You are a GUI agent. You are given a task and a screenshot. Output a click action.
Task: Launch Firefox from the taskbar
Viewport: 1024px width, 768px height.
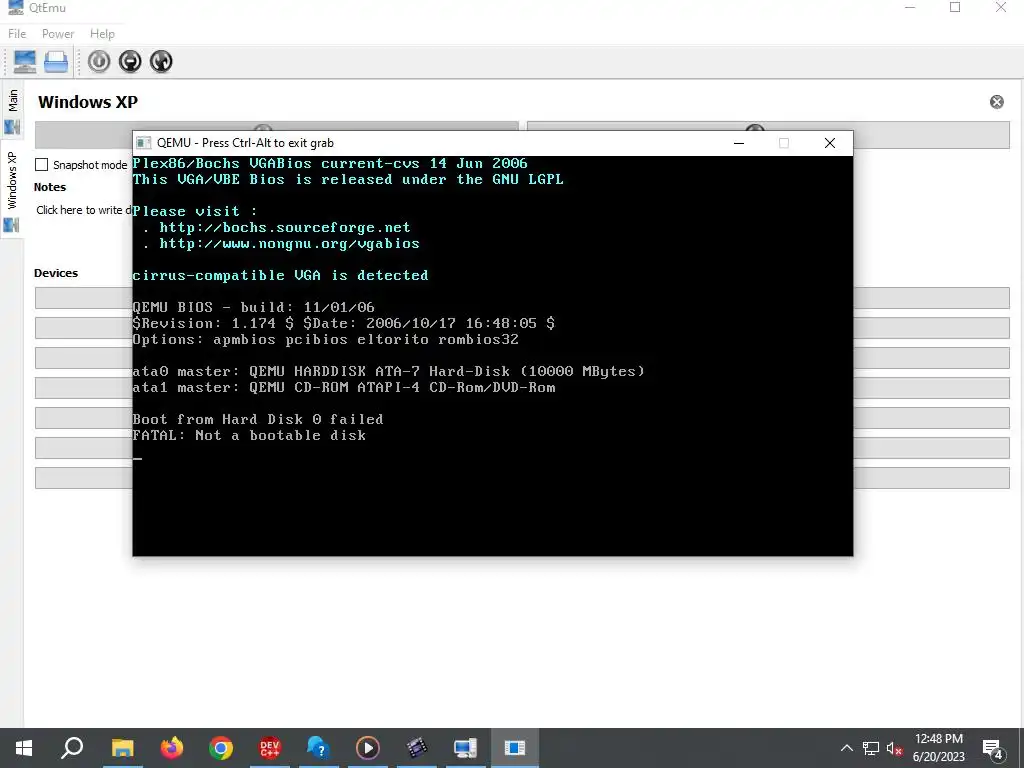pyautogui.click(x=172, y=748)
